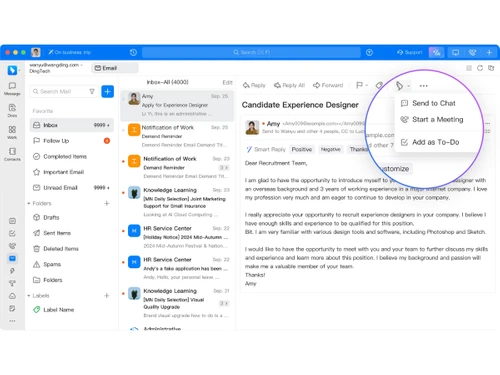
Task: Open Knowledge Learning email from Sep. 23
Action: pyautogui.click(x=177, y=202)
